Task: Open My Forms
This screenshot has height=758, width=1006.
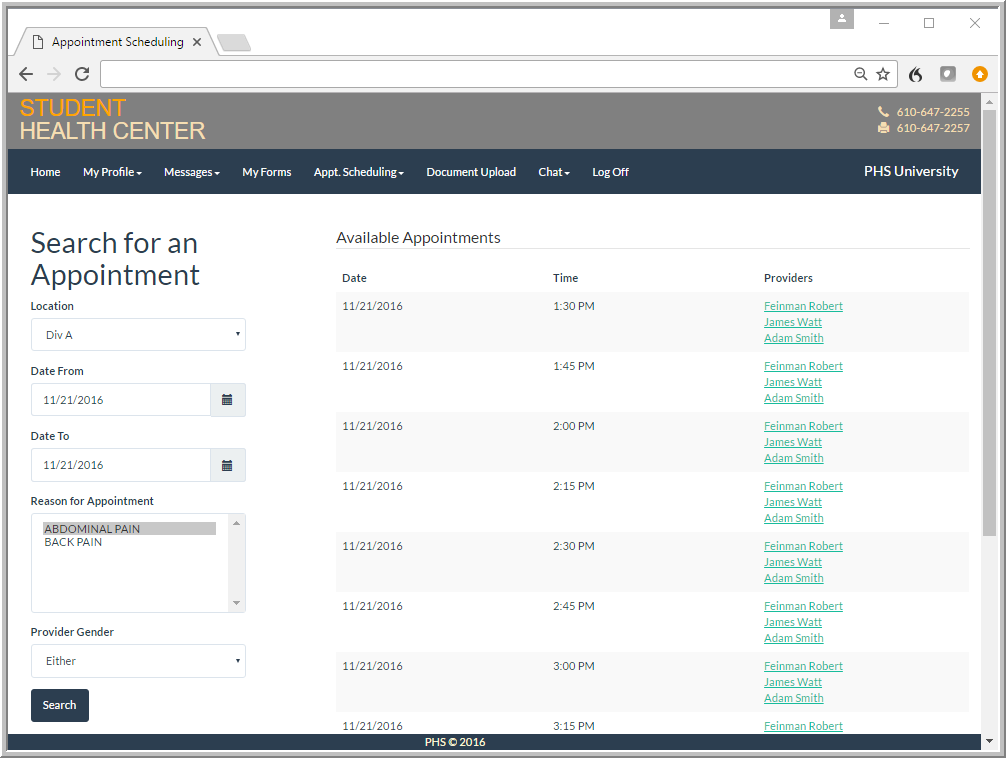Action: pos(266,172)
